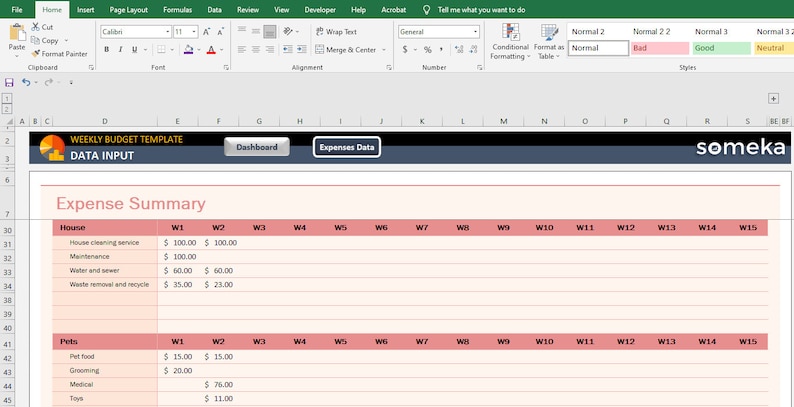Click Increase Indent icon

(302, 50)
